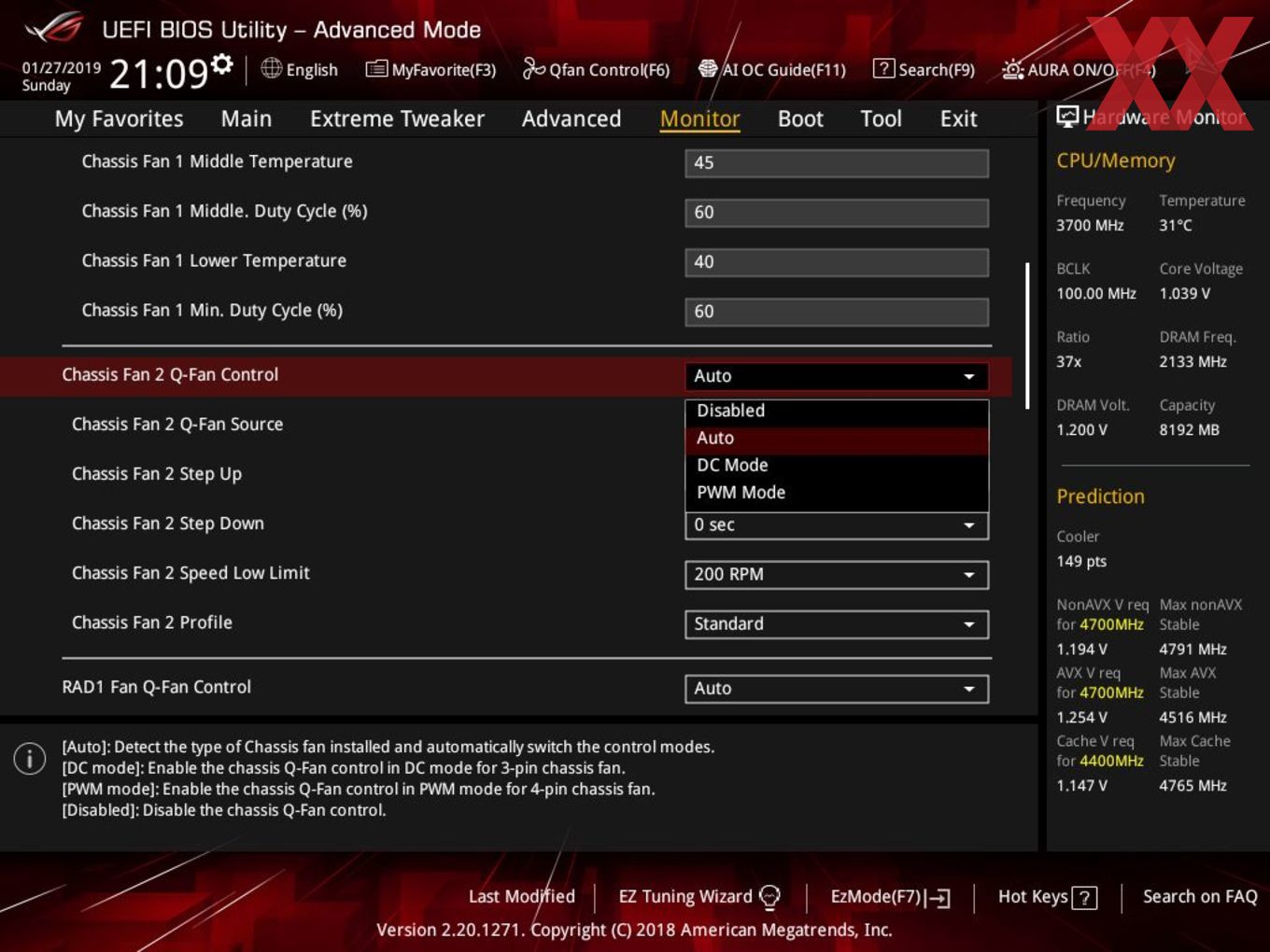Open Last Modified list
1270x952 pixels.
tap(521, 896)
